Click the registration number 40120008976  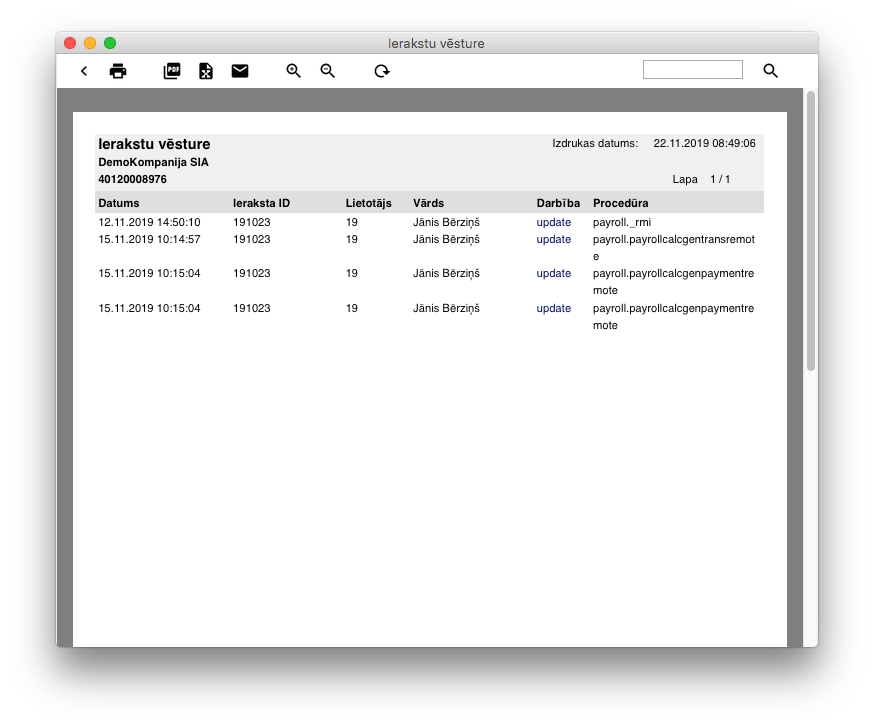click(x=132, y=180)
